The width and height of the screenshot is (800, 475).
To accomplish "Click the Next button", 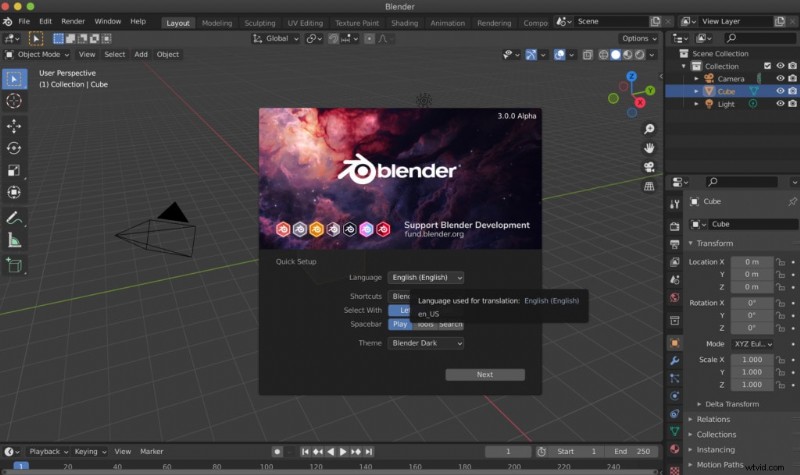I will 485,374.
